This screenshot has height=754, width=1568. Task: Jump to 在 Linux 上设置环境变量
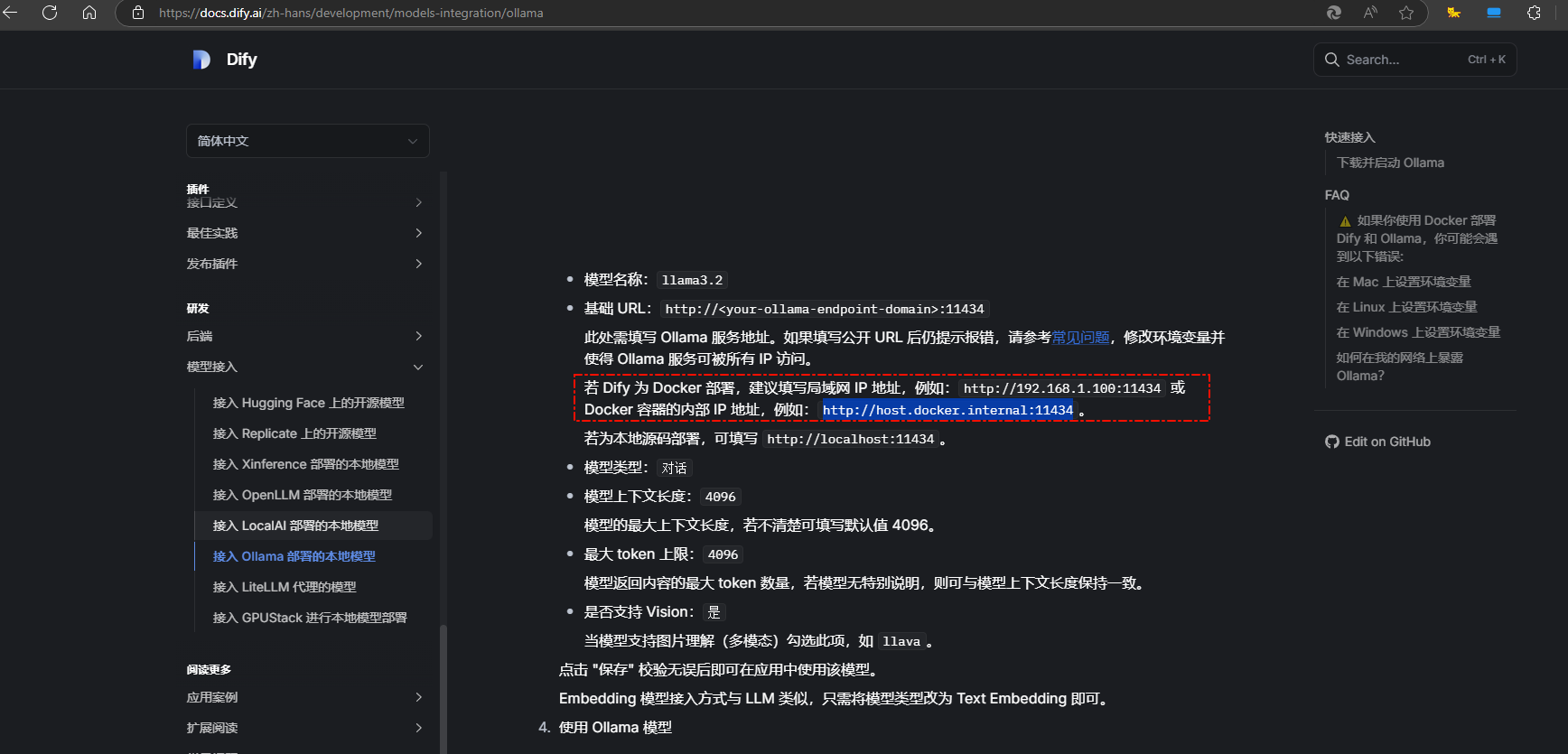pyautogui.click(x=1407, y=307)
